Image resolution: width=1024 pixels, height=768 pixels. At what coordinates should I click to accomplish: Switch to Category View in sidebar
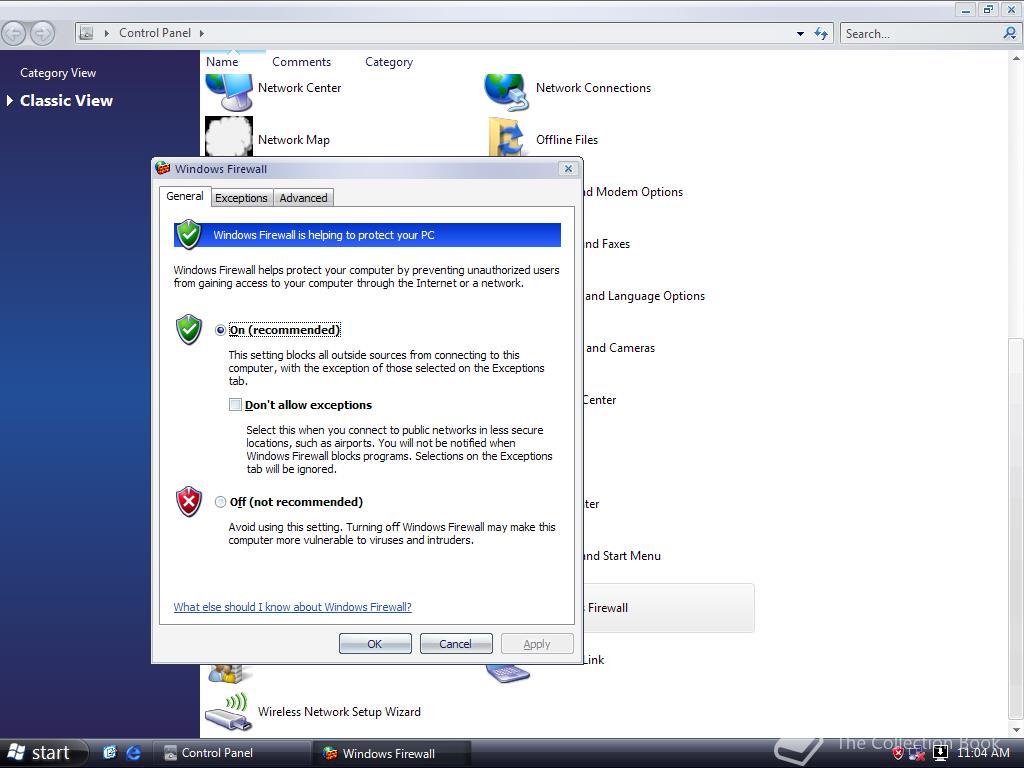coord(58,73)
